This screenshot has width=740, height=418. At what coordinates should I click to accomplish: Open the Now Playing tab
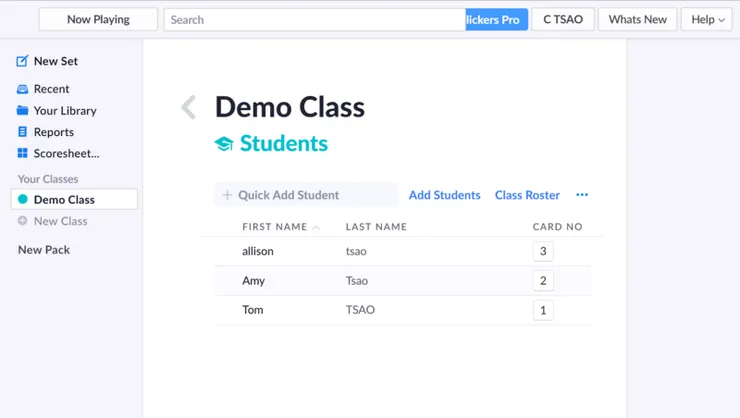[x=98, y=19]
